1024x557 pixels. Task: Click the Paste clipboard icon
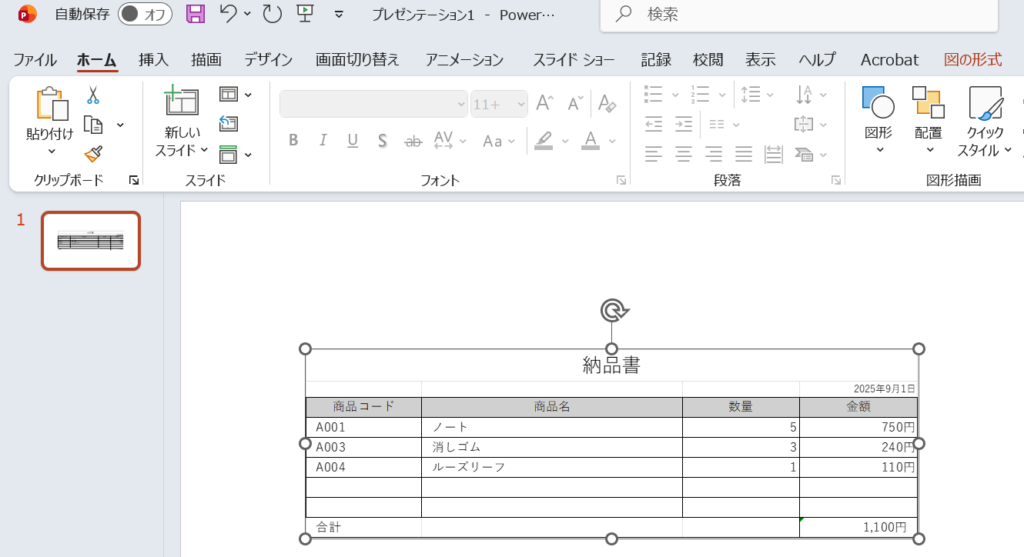coord(52,104)
